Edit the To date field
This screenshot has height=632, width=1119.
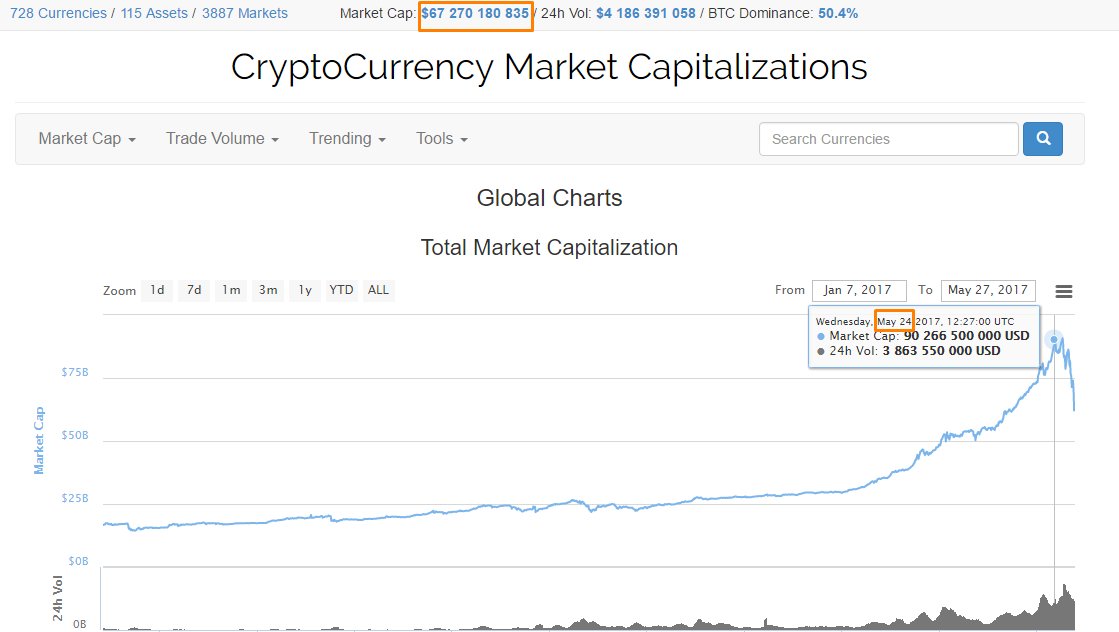(x=988, y=290)
